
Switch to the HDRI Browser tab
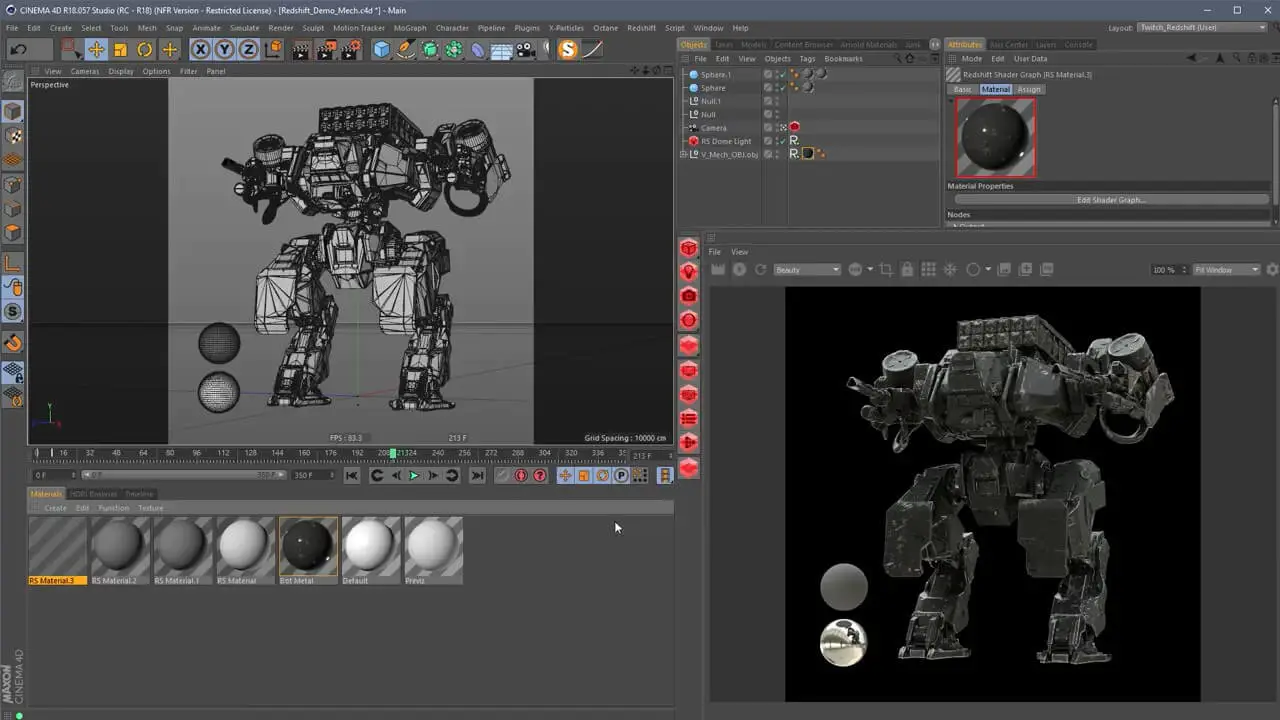pyautogui.click(x=93, y=494)
